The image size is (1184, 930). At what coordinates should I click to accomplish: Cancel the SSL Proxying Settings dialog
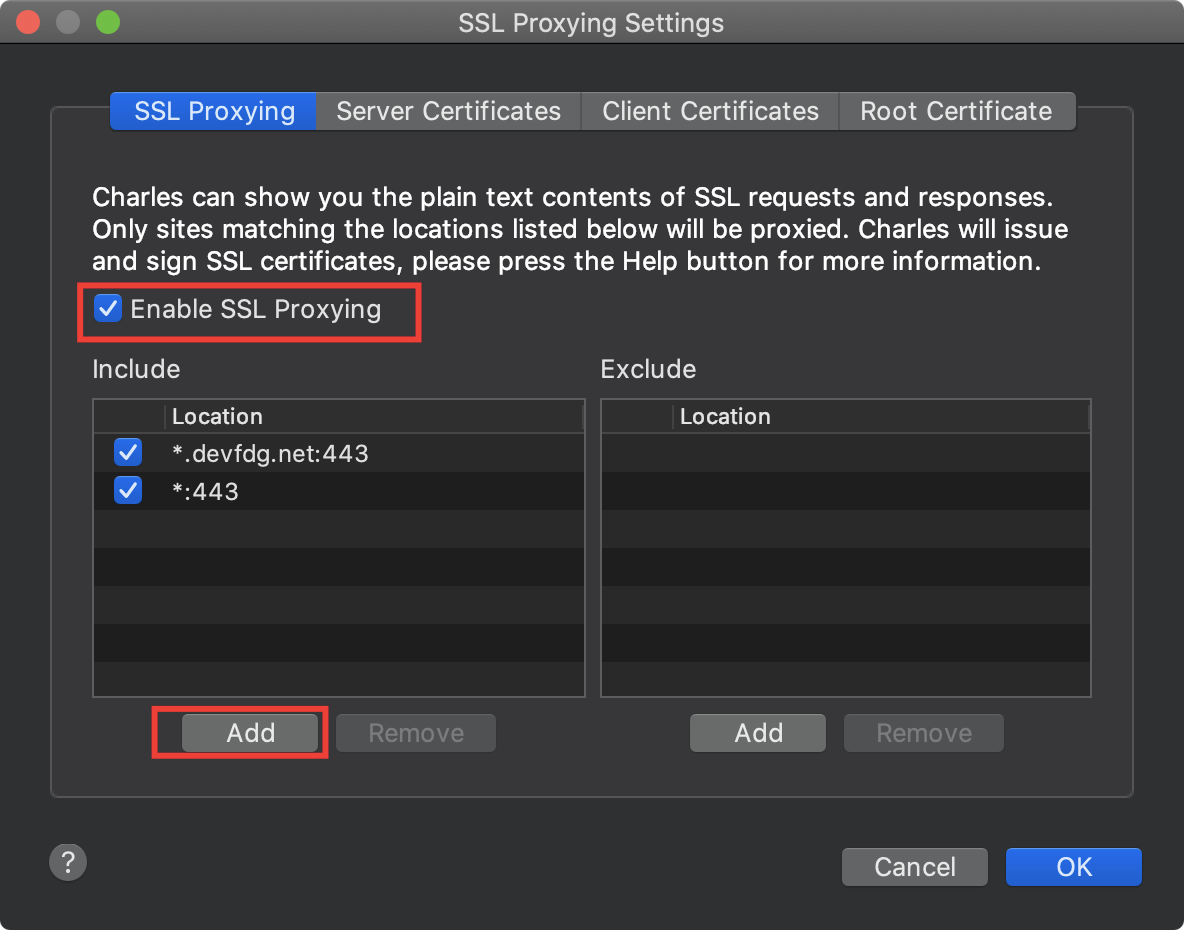(914, 867)
